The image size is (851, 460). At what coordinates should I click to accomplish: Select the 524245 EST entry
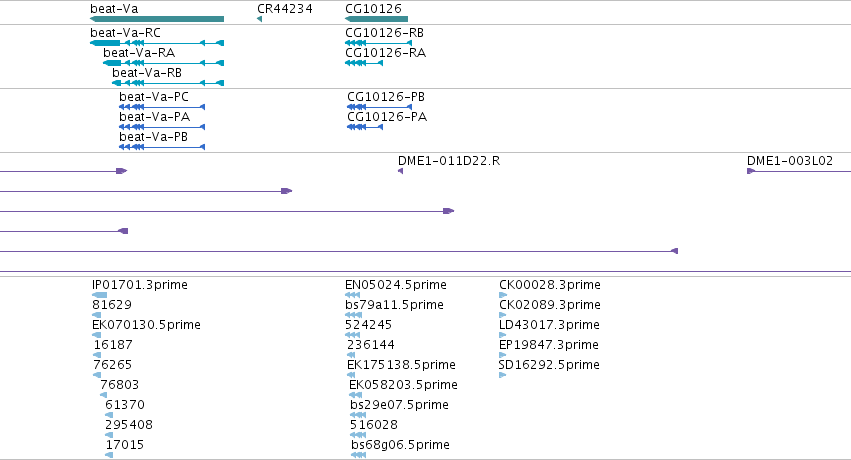coord(369,325)
